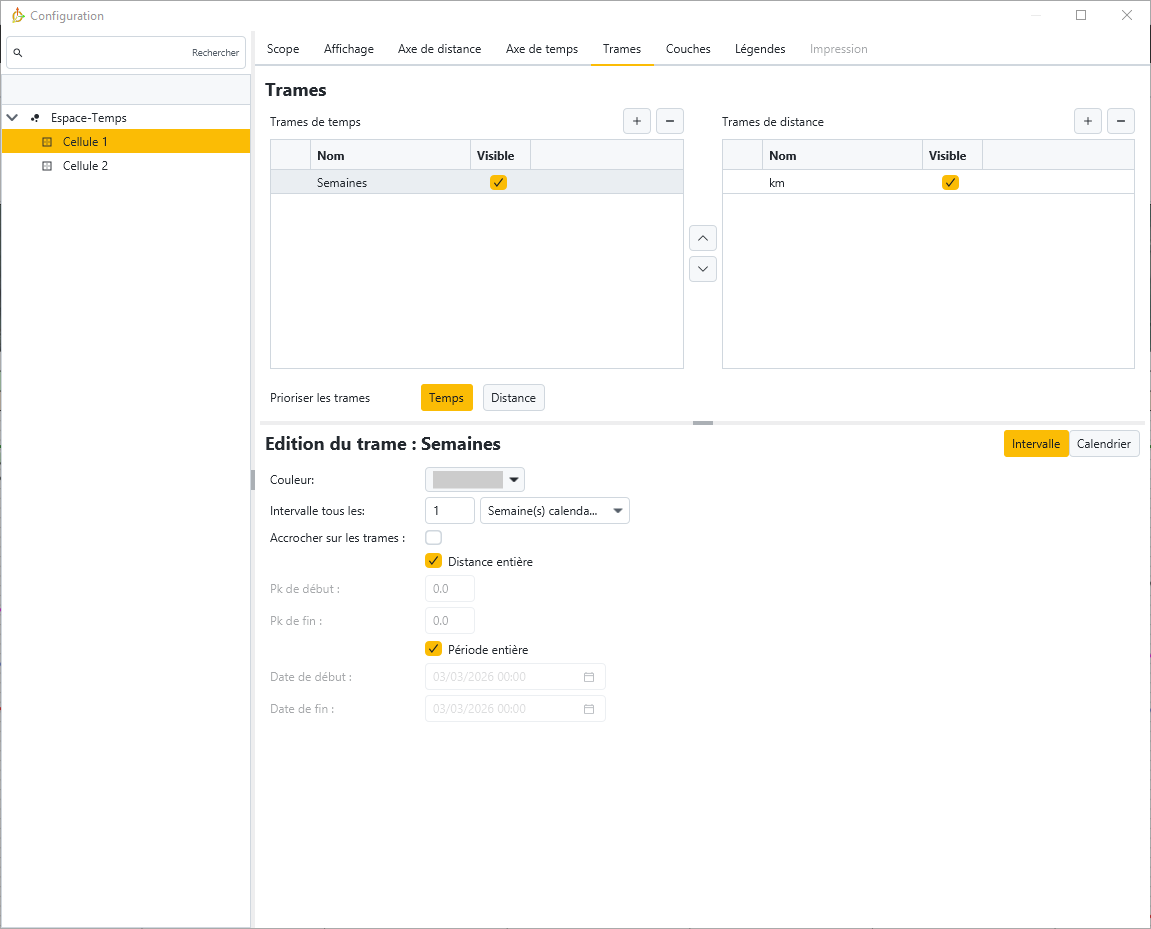
Task: Uncheck the Distance entière option
Action: coord(434,561)
